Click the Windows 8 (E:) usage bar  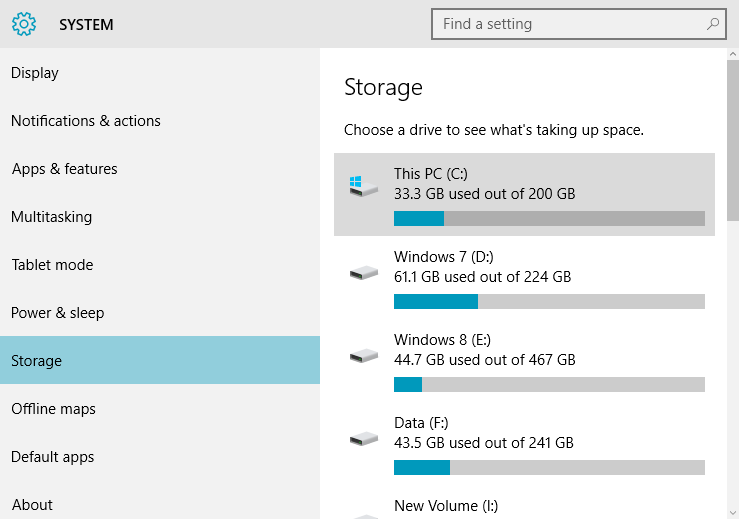tap(550, 384)
